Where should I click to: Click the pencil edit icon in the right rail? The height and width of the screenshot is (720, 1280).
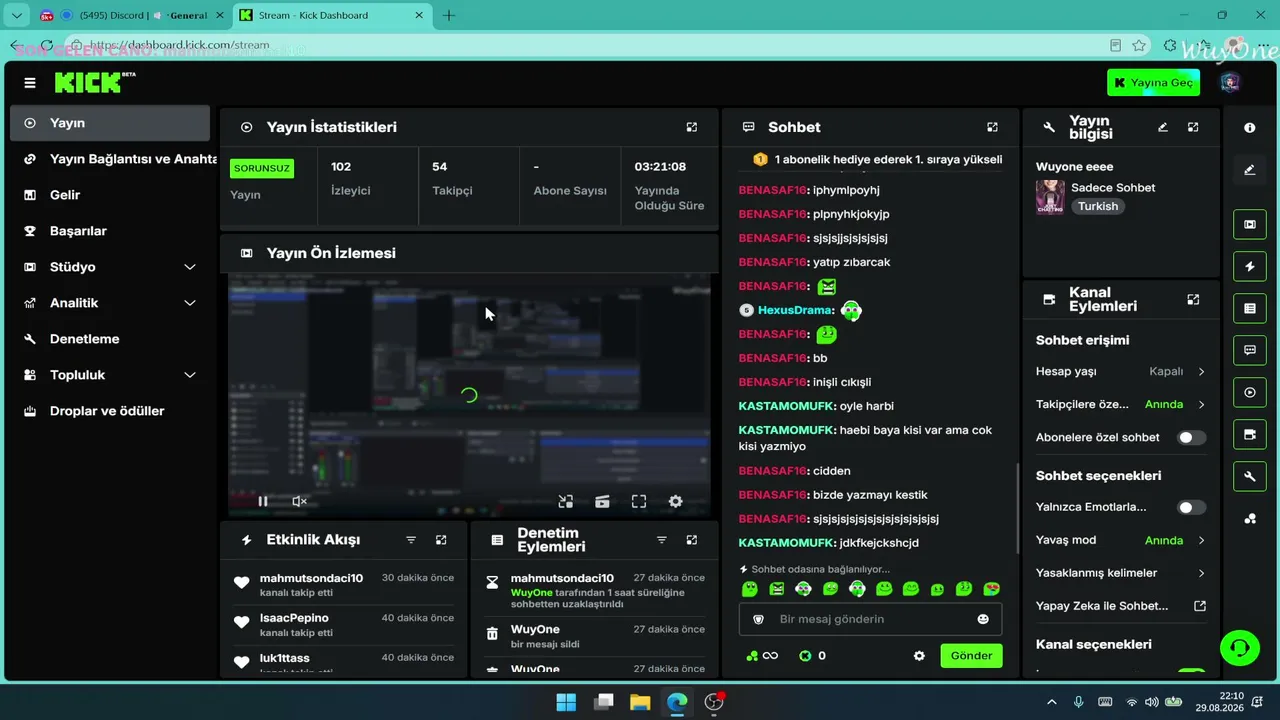point(1250,170)
